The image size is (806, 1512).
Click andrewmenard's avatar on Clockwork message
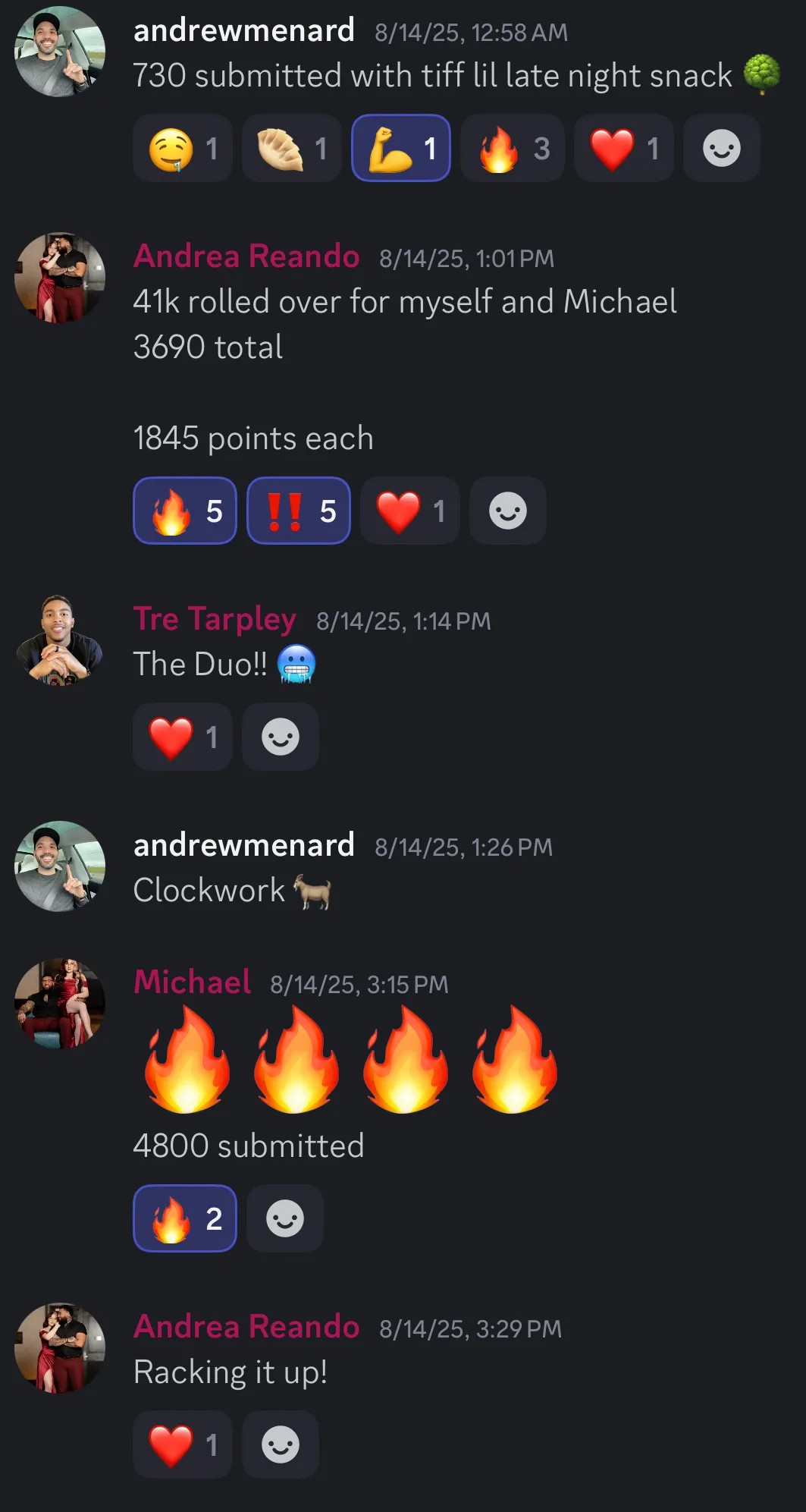pos(60,866)
